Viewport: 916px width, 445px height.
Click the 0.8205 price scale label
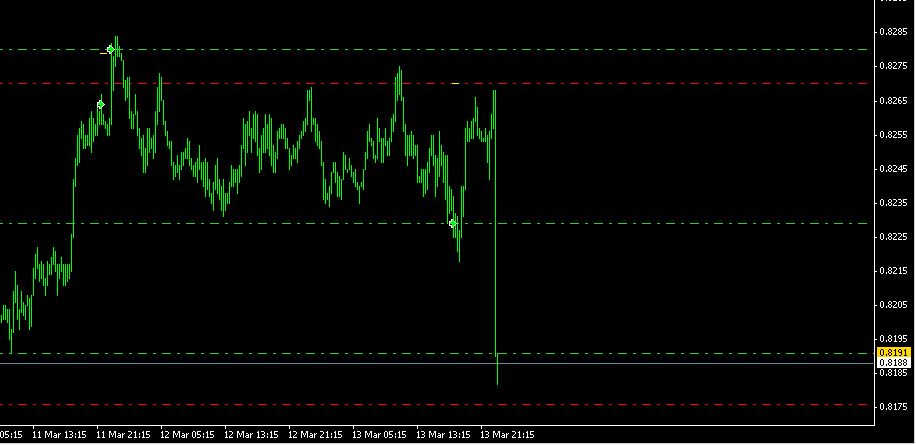click(x=894, y=304)
